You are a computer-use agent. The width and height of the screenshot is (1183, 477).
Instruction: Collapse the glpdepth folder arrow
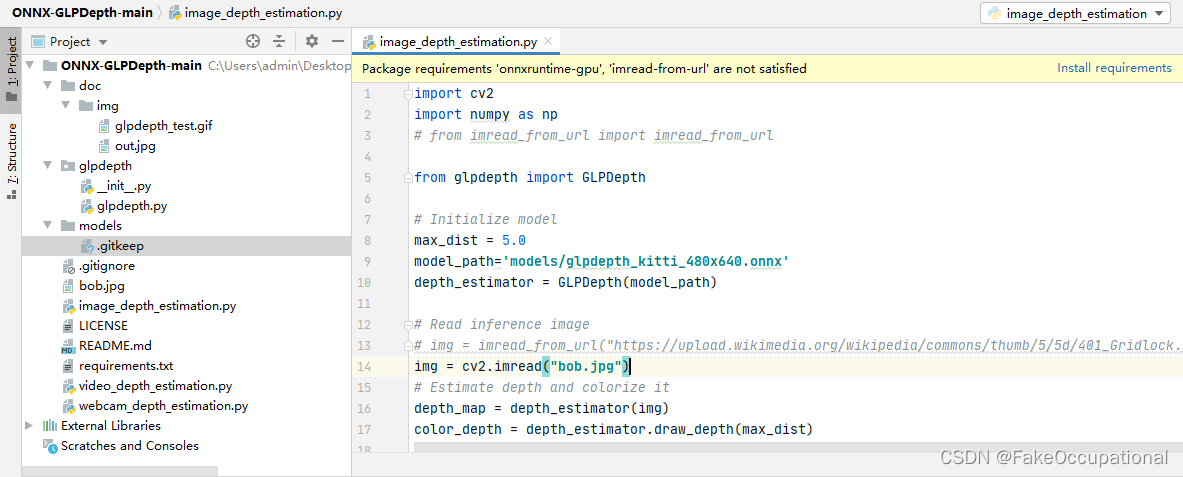[48, 165]
